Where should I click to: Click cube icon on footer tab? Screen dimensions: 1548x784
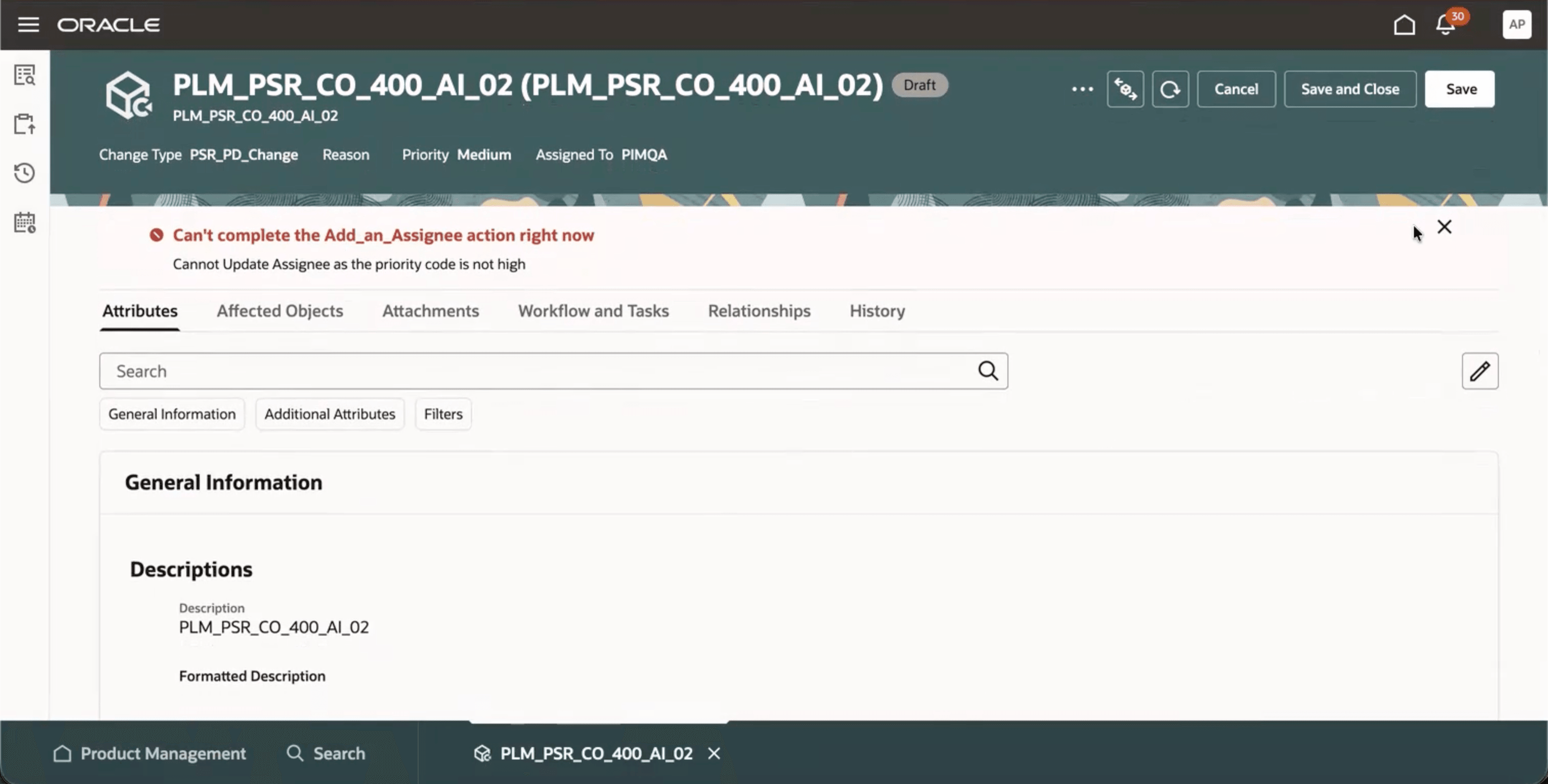pyautogui.click(x=482, y=753)
